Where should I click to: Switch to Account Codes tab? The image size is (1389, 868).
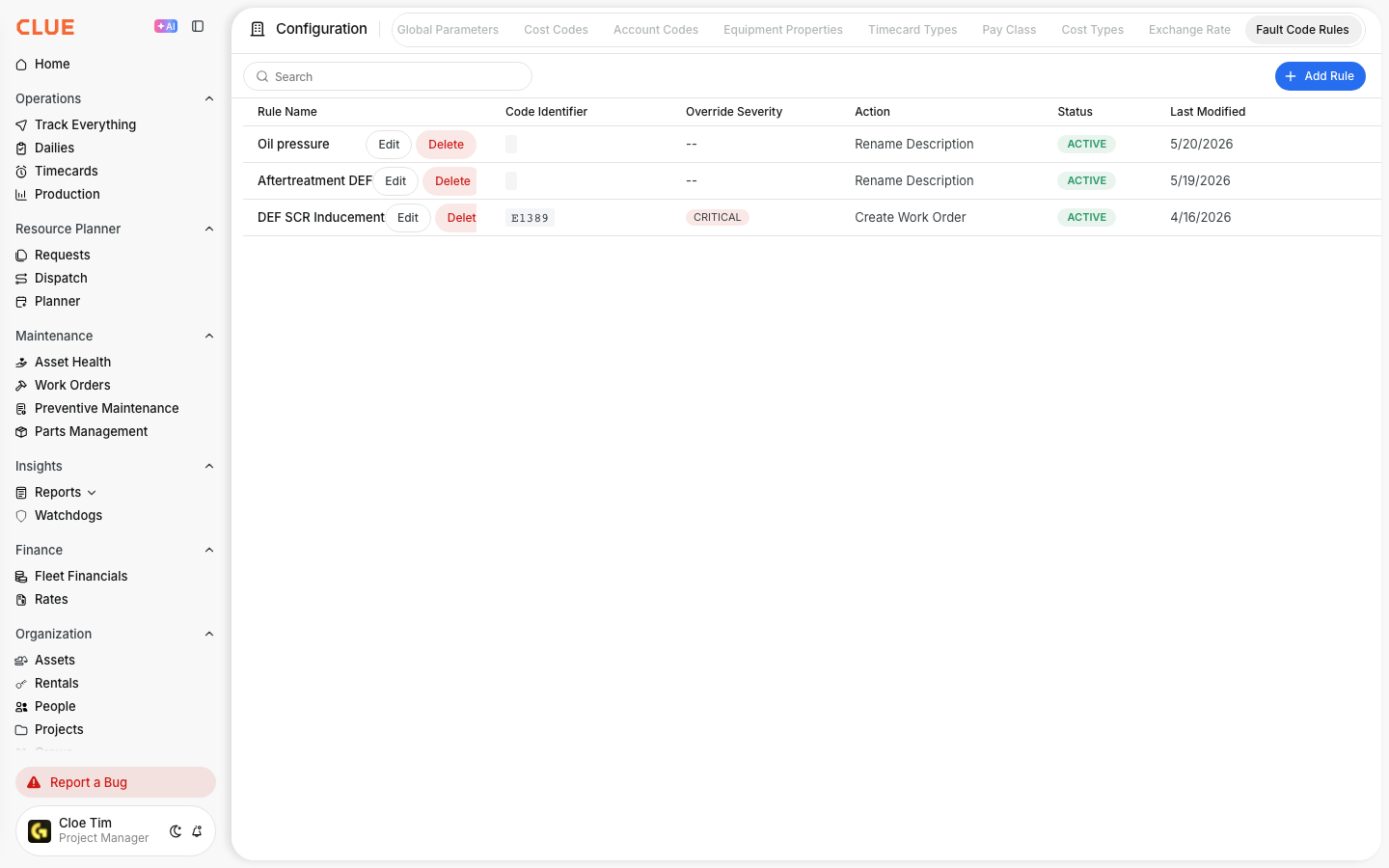[656, 30]
